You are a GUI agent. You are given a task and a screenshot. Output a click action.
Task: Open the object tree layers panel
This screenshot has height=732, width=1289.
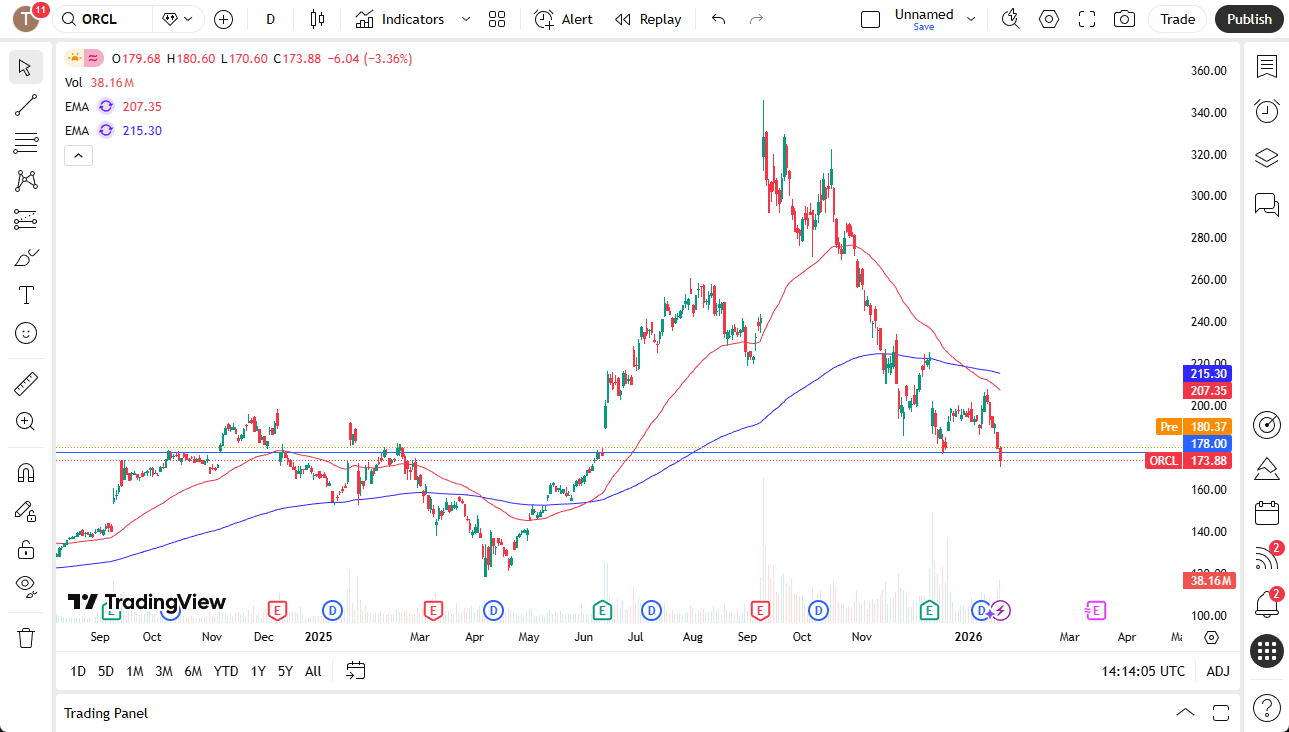(1267, 158)
